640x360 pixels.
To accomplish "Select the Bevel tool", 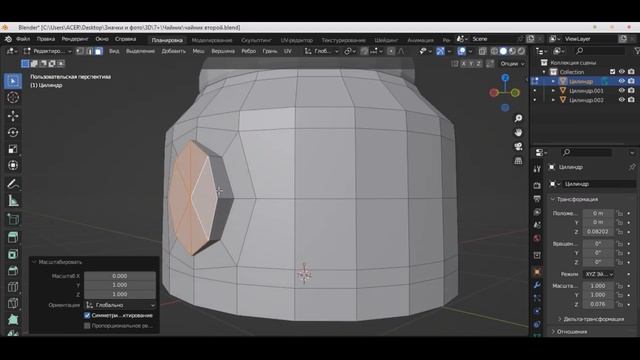I will (13, 271).
